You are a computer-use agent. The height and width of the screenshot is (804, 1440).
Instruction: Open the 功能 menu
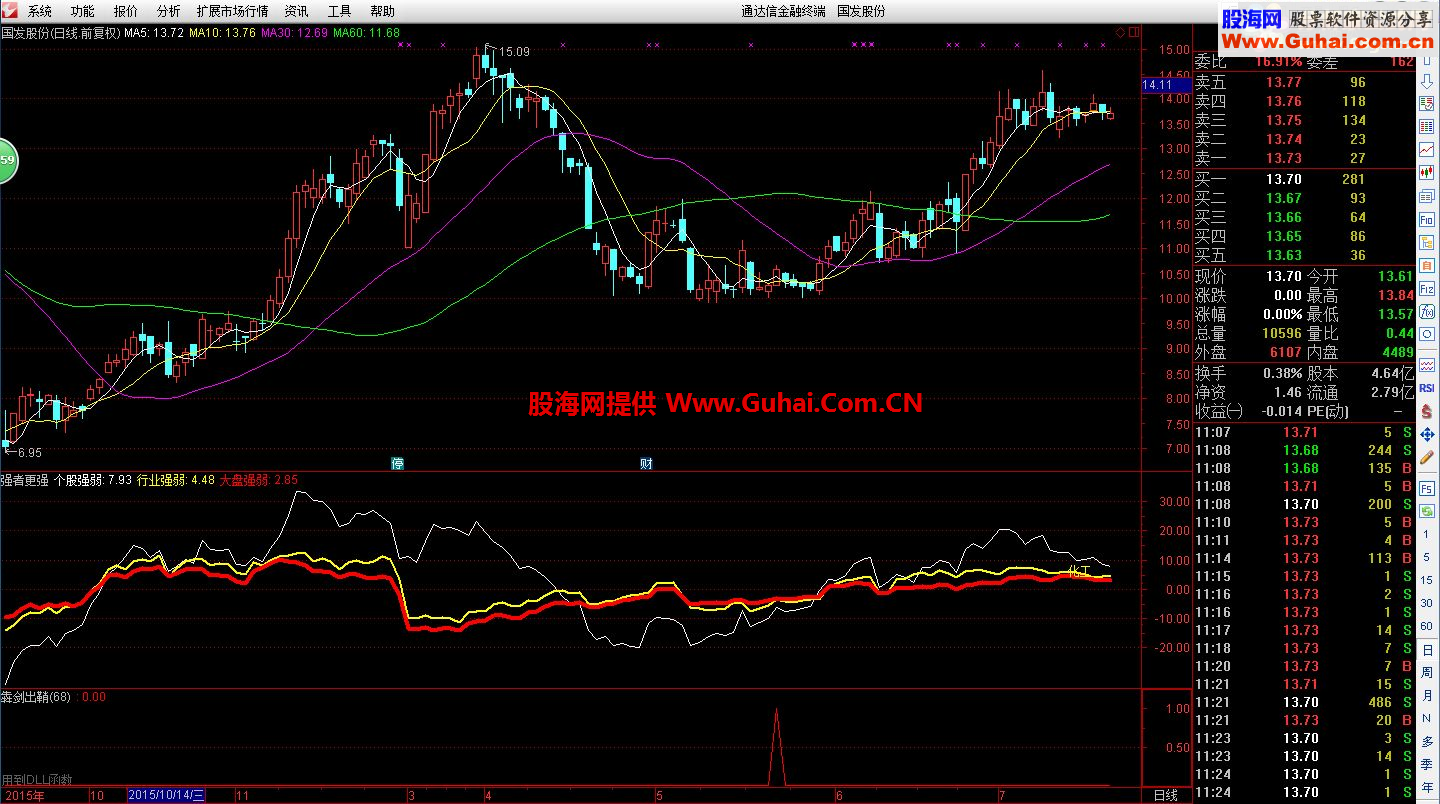tap(83, 11)
